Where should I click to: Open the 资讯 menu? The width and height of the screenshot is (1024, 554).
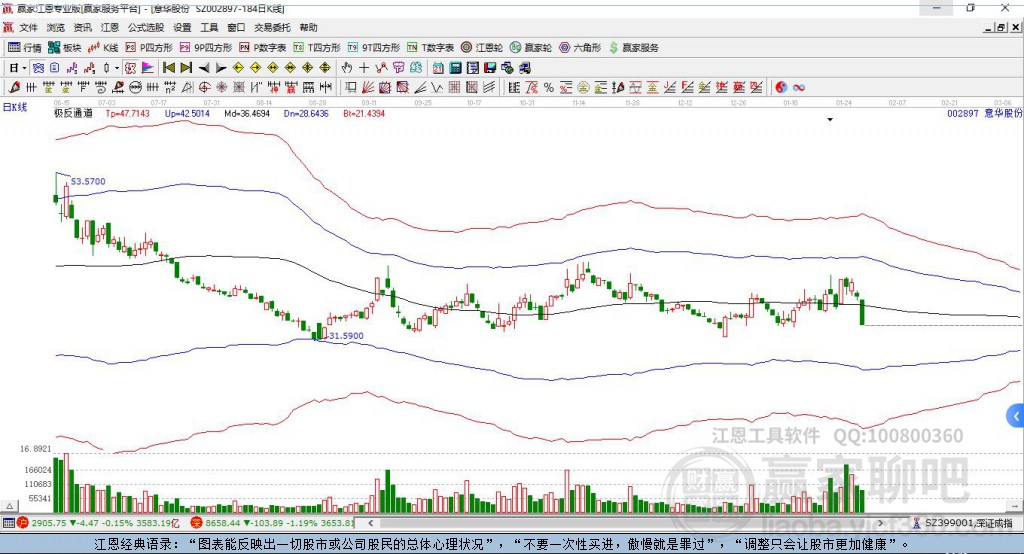tap(82, 27)
